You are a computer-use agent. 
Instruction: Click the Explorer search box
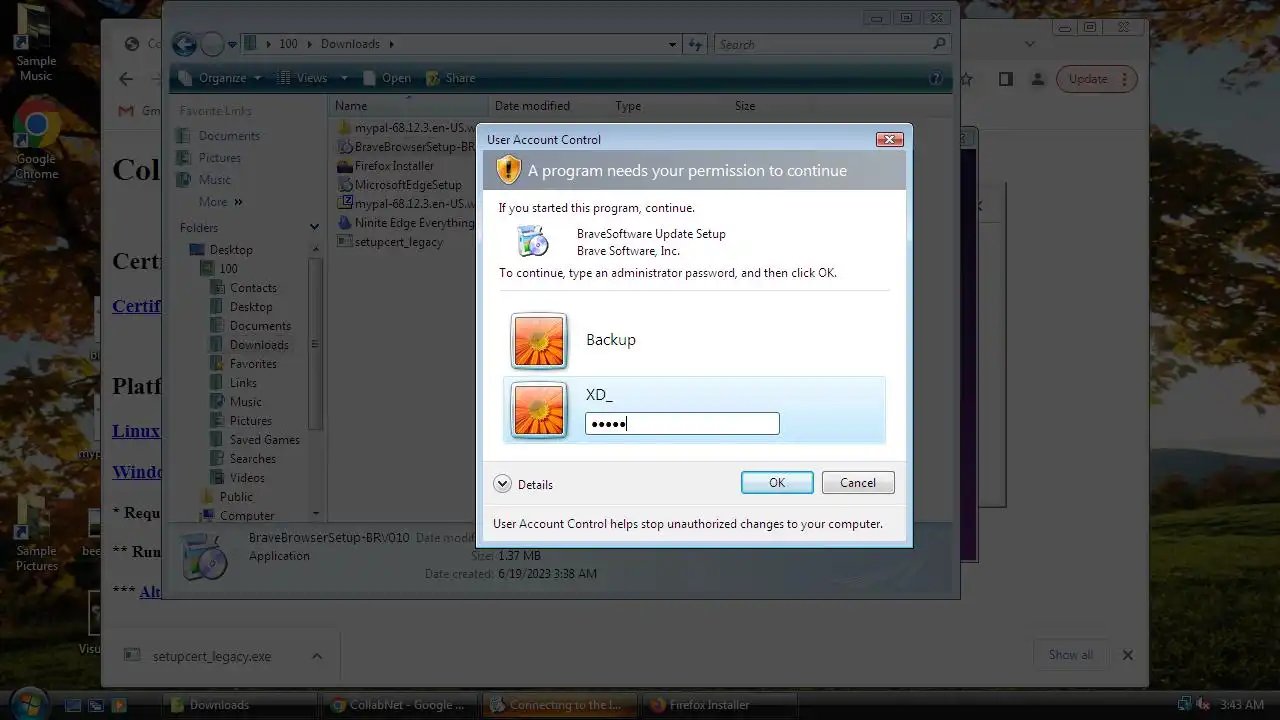click(x=831, y=44)
